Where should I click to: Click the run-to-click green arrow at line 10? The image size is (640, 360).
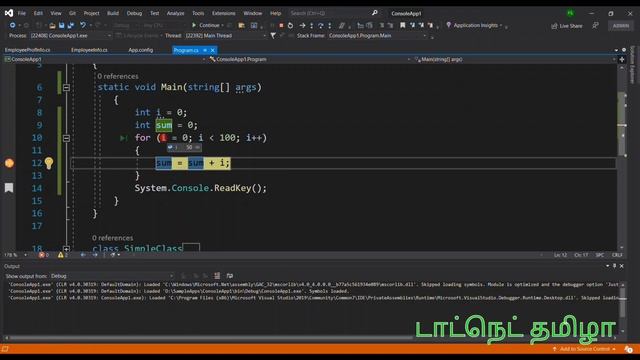pyautogui.click(x=124, y=138)
